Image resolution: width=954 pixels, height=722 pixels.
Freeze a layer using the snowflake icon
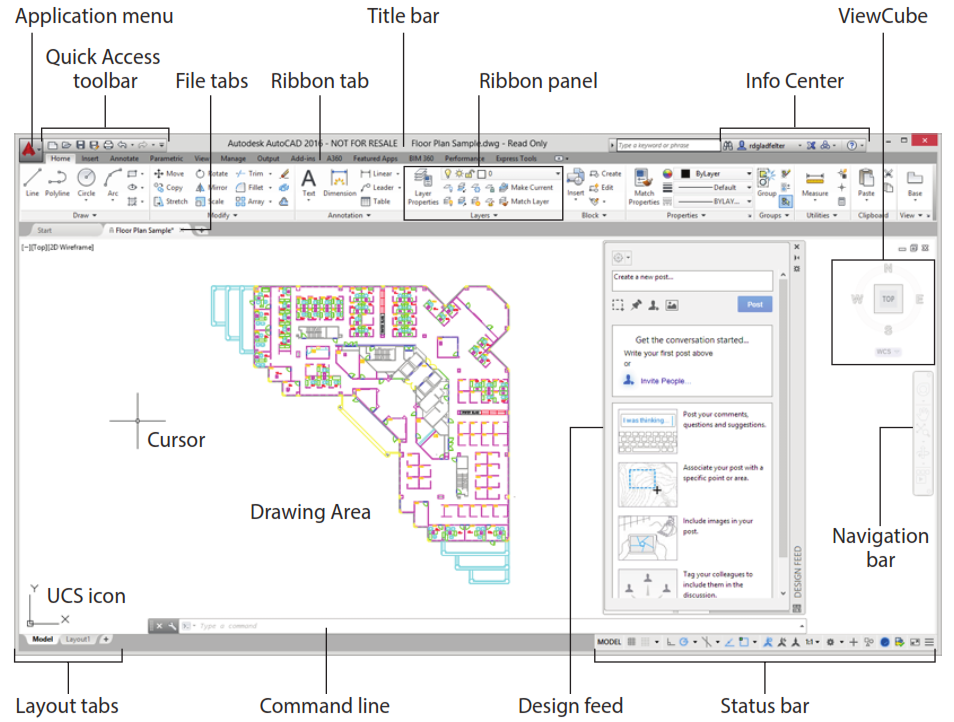[460, 173]
